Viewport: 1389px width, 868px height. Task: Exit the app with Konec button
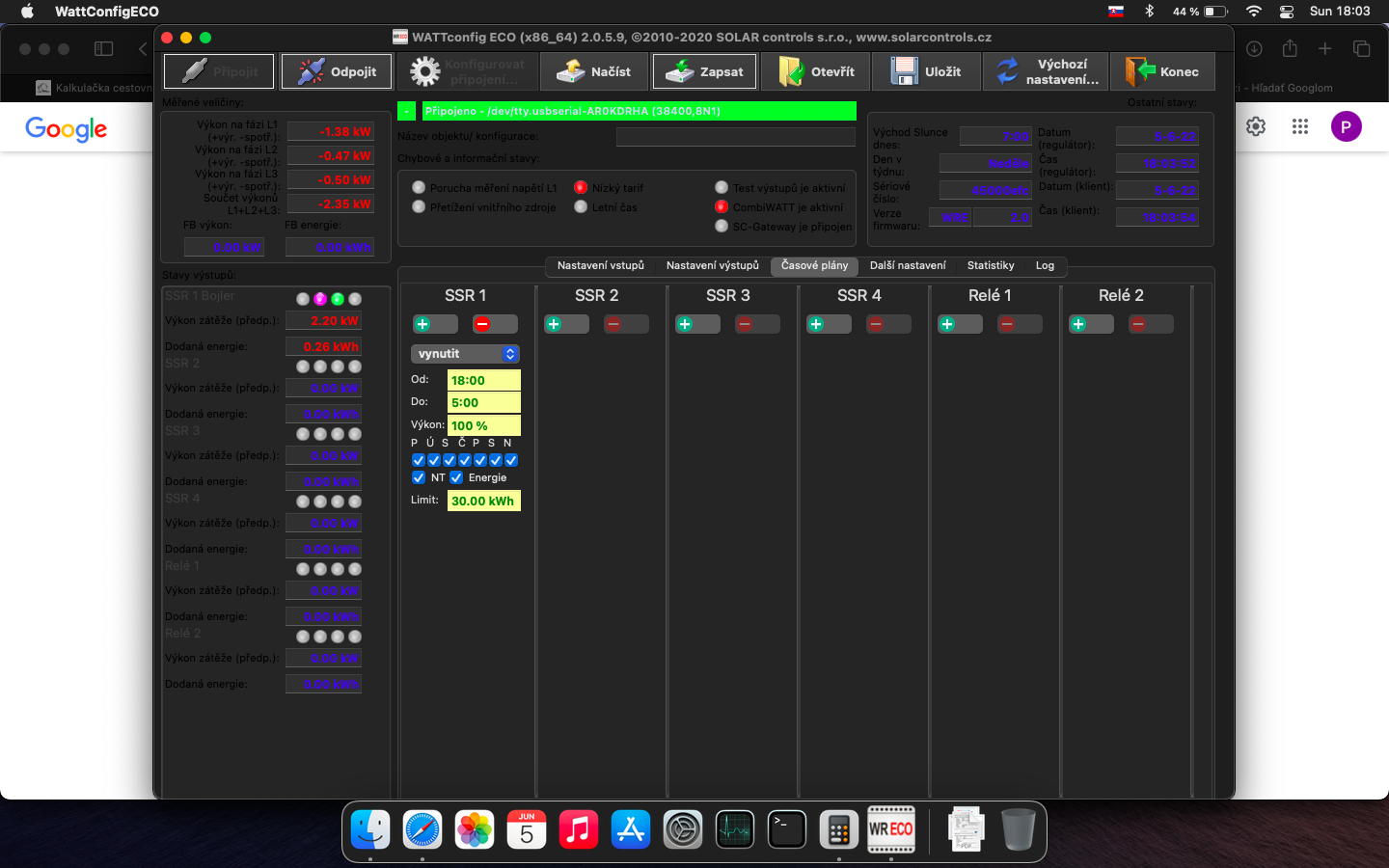point(1162,71)
